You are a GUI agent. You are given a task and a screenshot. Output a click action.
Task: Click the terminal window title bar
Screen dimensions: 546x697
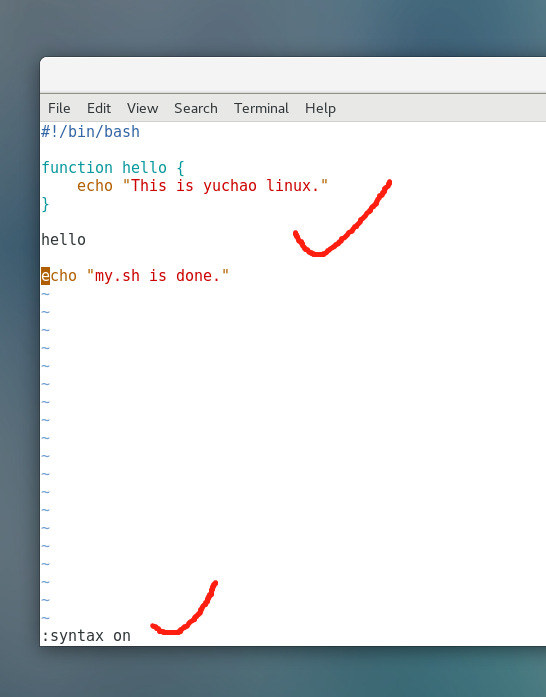pyautogui.click(x=293, y=75)
